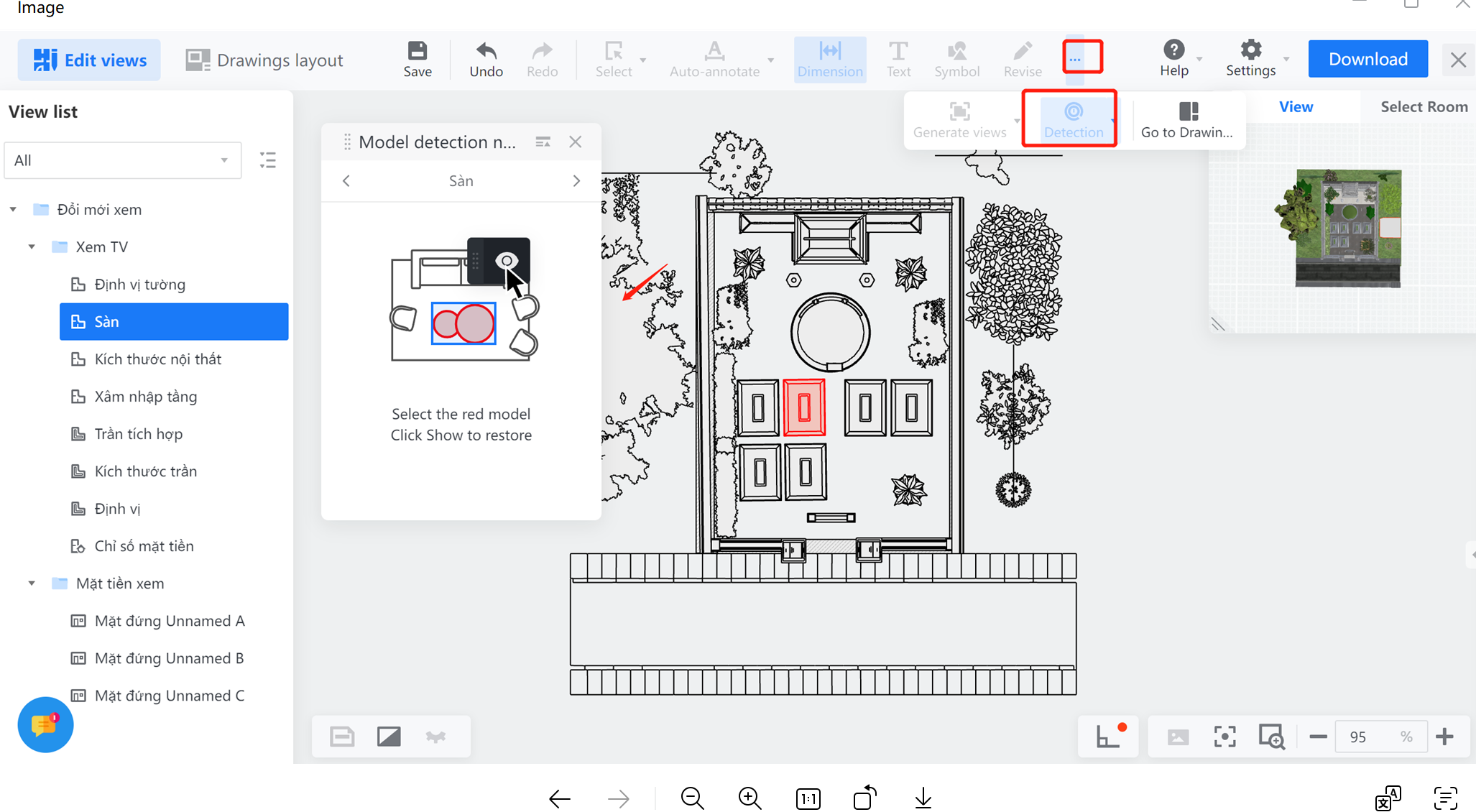This screenshot has width=1476, height=812.
Task: Collapse the Mặt tiền xem folder
Action: (32, 583)
